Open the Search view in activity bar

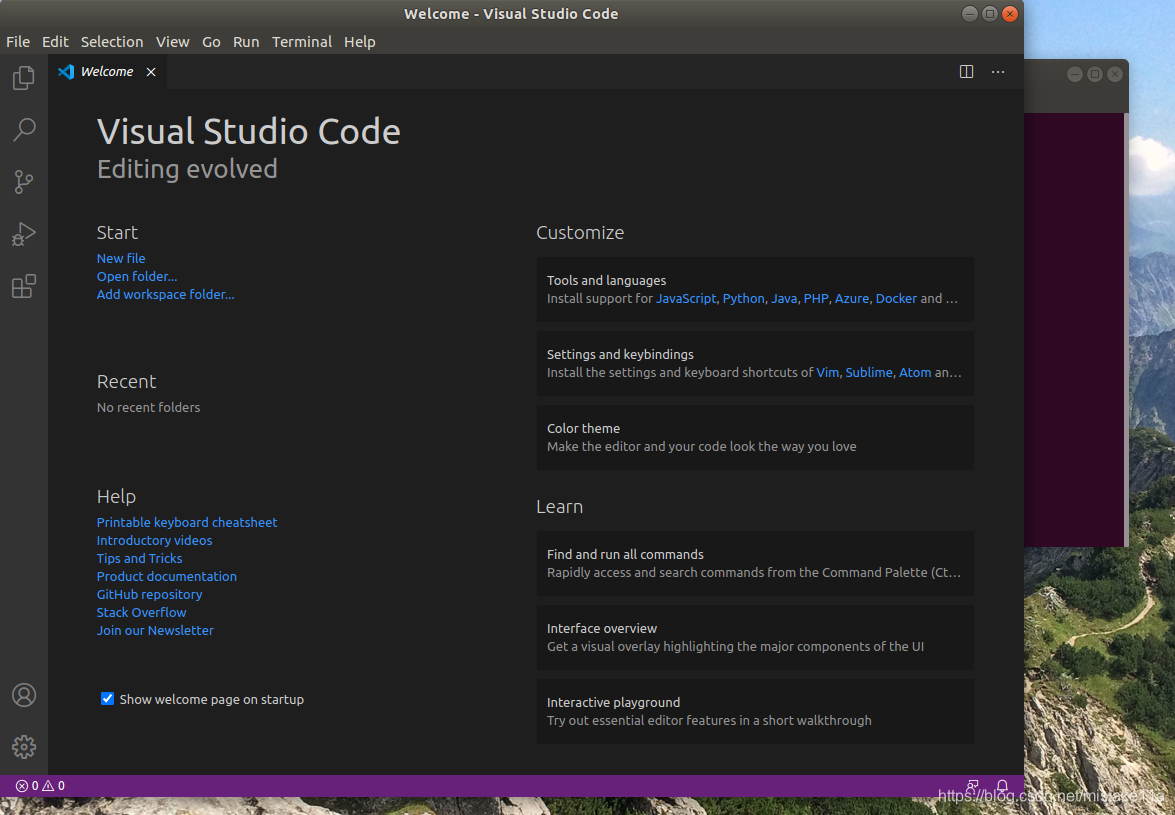[23, 130]
